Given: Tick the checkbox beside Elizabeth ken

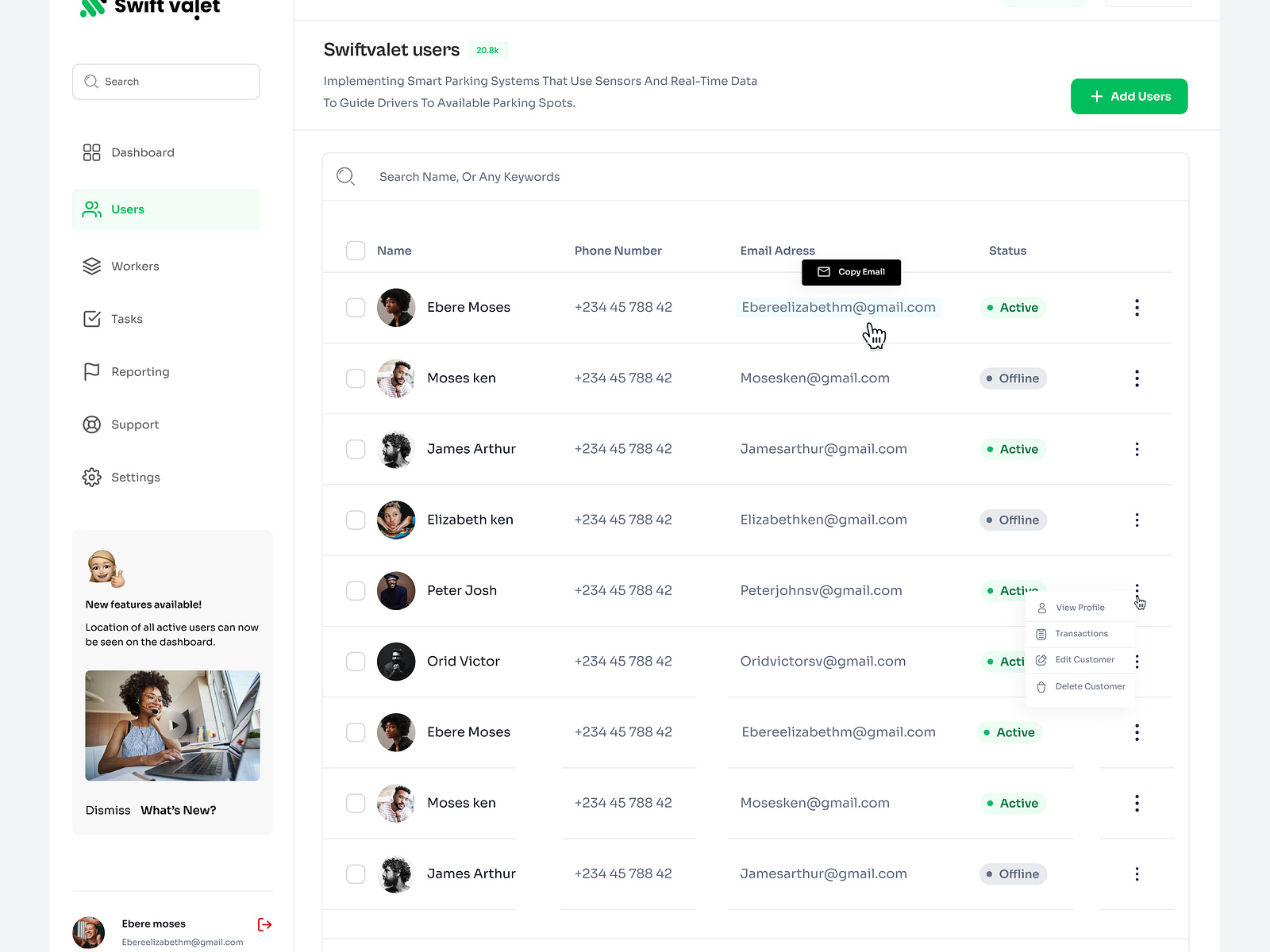Looking at the screenshot, I should (356, 520).
